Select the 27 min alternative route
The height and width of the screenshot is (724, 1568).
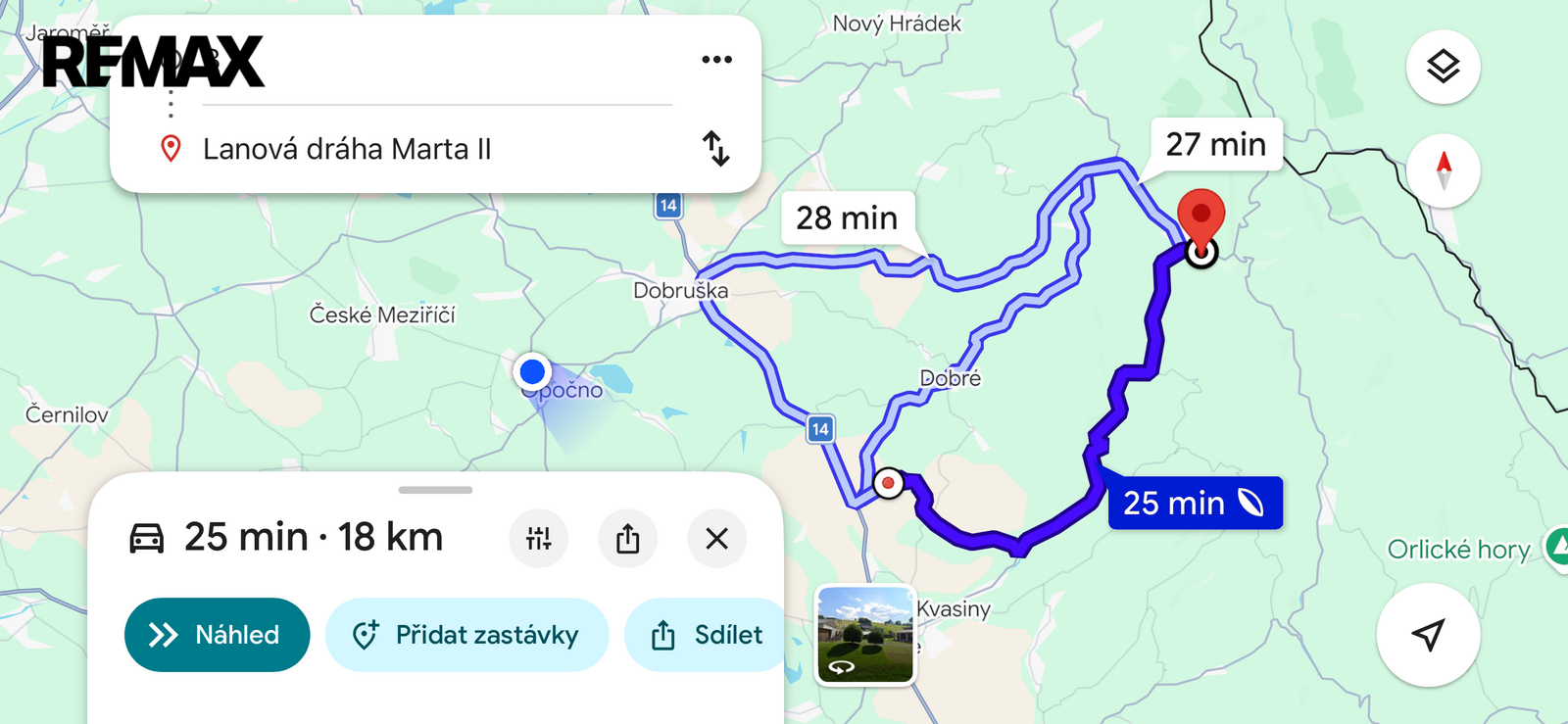[1216, 144]
